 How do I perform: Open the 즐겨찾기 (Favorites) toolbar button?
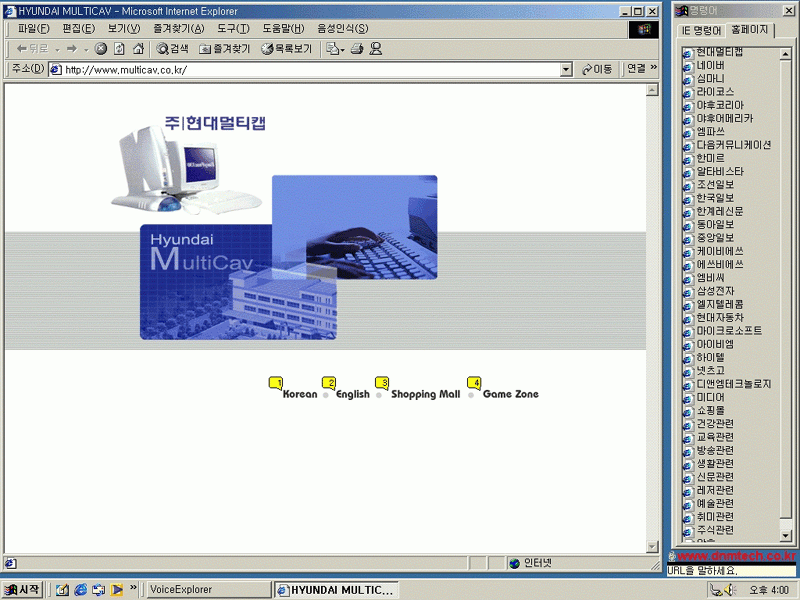click(x=224, y=49)
